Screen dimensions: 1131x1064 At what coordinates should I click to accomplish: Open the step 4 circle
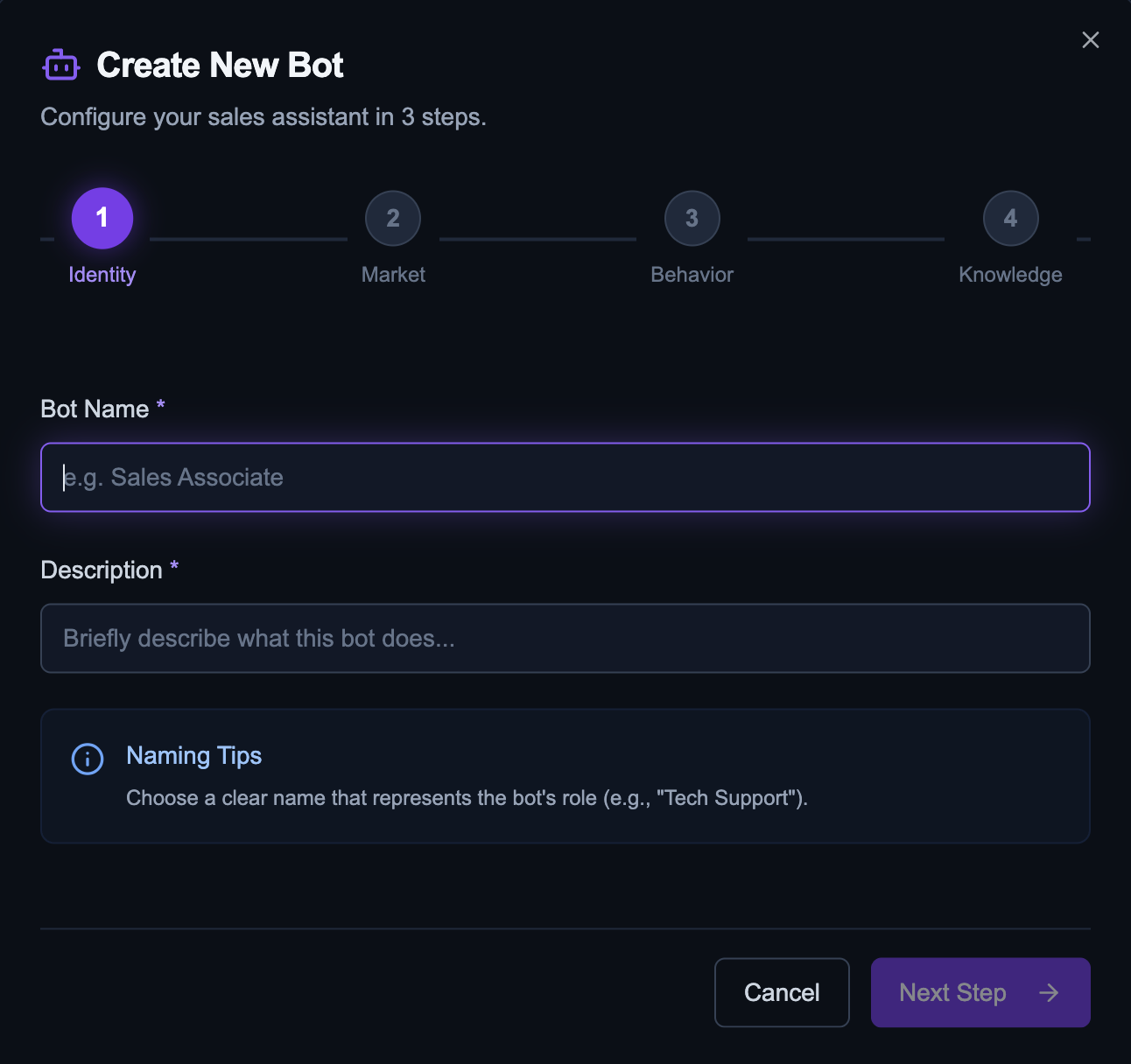1010,218
